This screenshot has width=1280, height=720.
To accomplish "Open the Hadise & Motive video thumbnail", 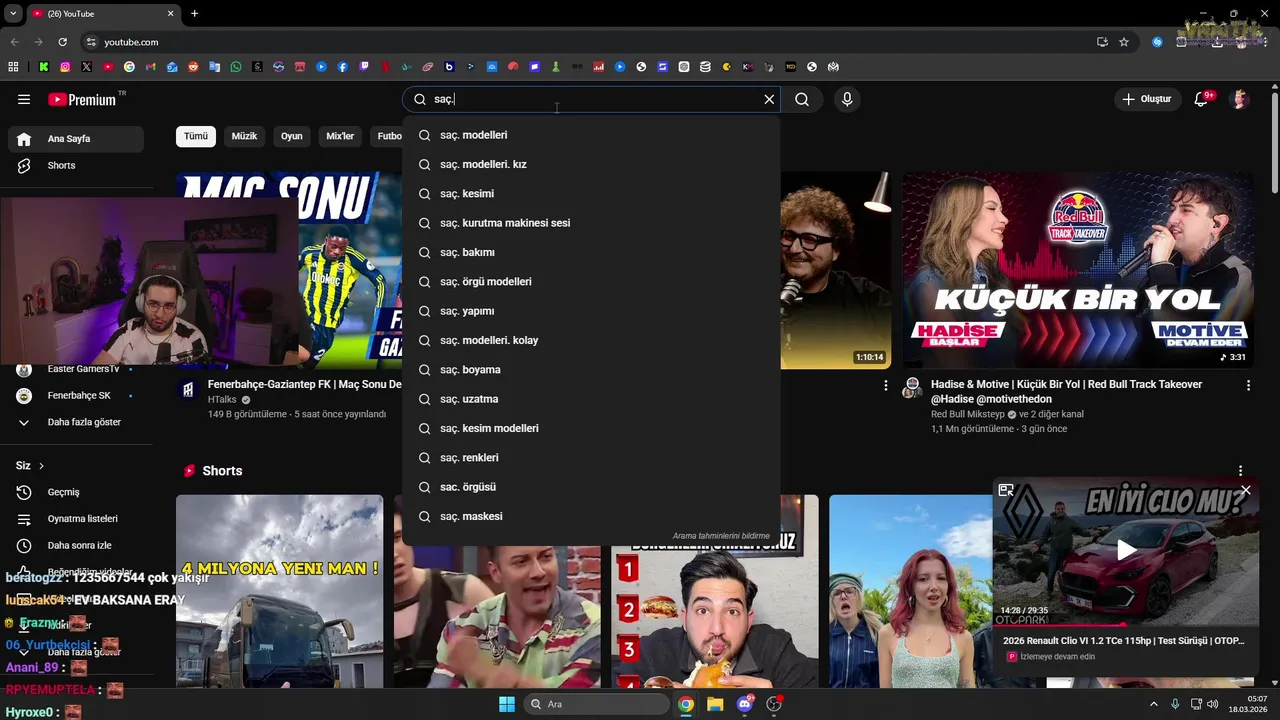I will (x=1077, y=270).
